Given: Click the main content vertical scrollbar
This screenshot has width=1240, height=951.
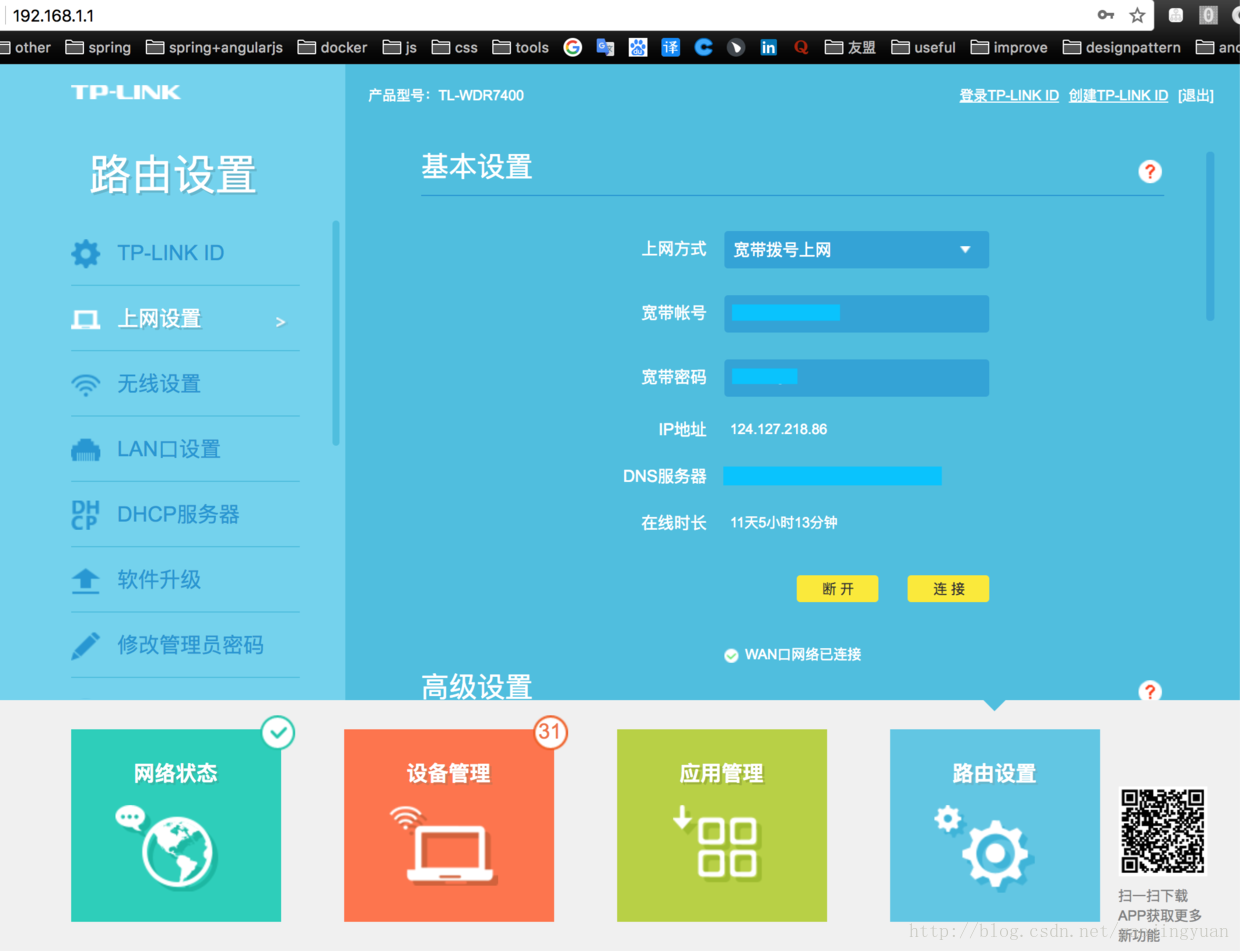Looking at the screenshot, I should (x=1210, y=236).
